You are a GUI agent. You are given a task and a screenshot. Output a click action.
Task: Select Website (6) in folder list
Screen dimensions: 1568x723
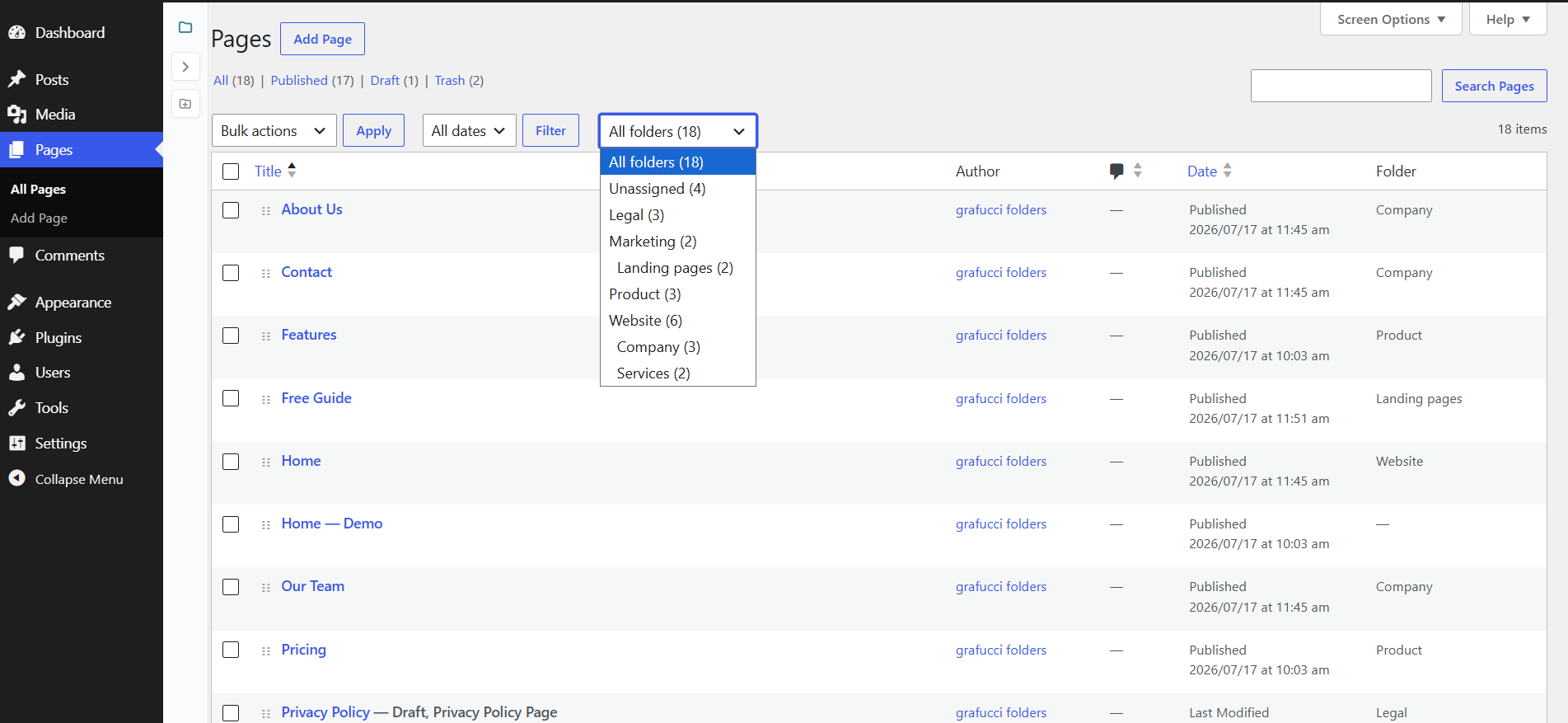tap(677, 321)
